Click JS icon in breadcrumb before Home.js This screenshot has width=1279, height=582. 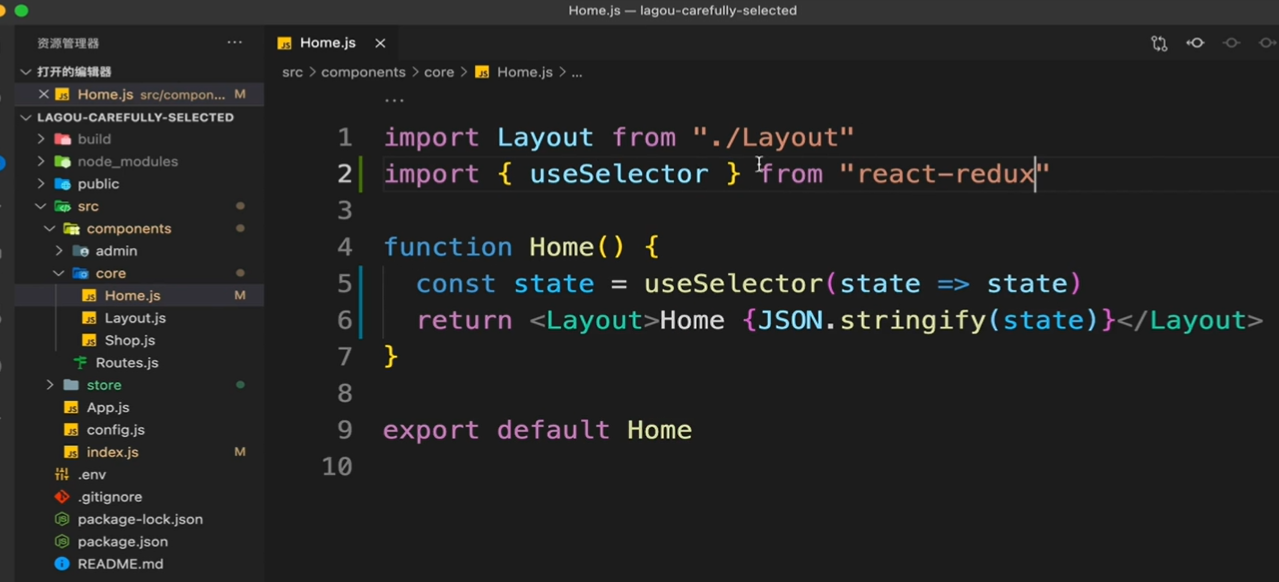[x=482, y=72]
